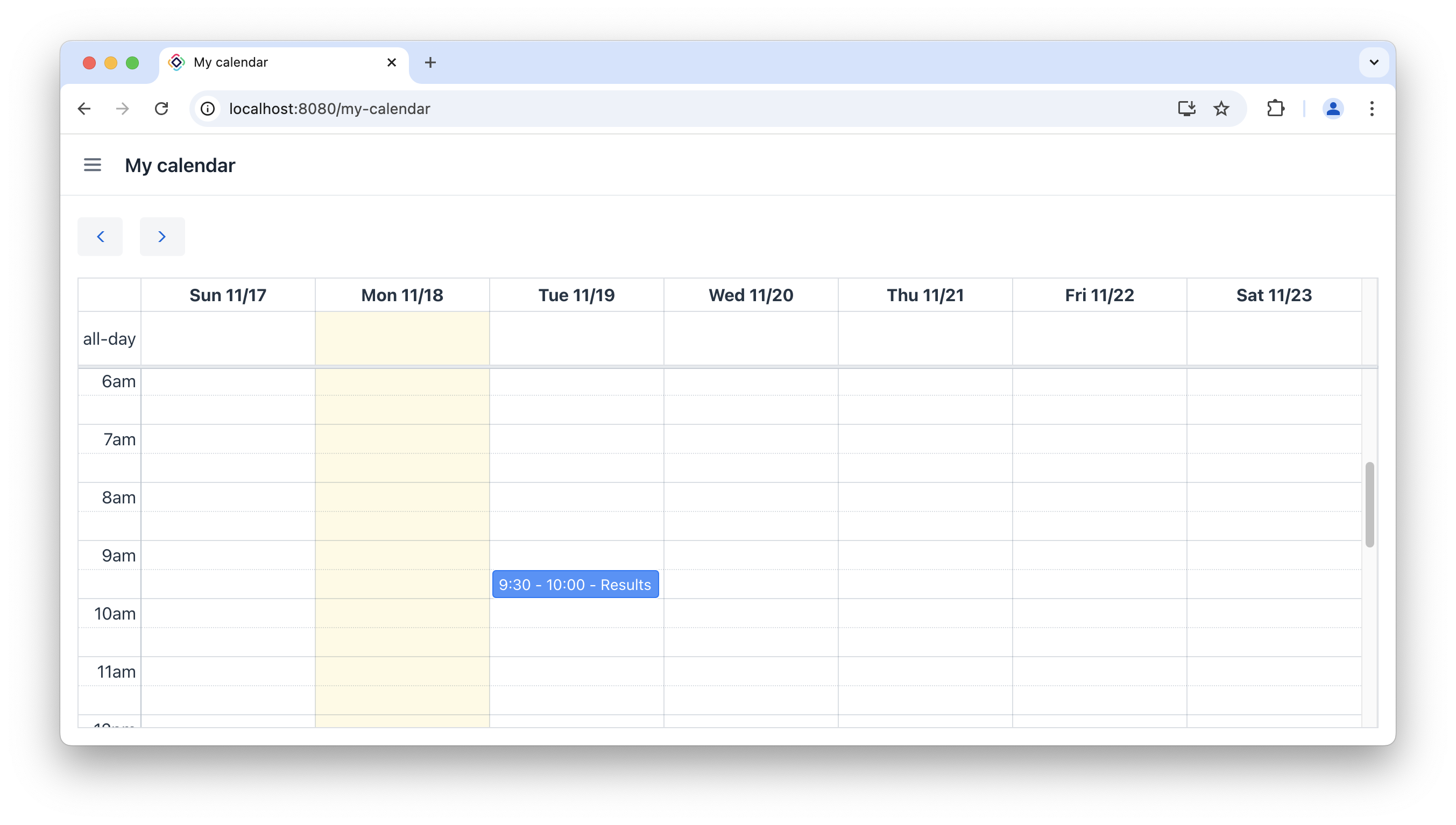Screen dimensions: 1456x825
Task: Bookmark this page with star icon
Action: [1221, 109]
